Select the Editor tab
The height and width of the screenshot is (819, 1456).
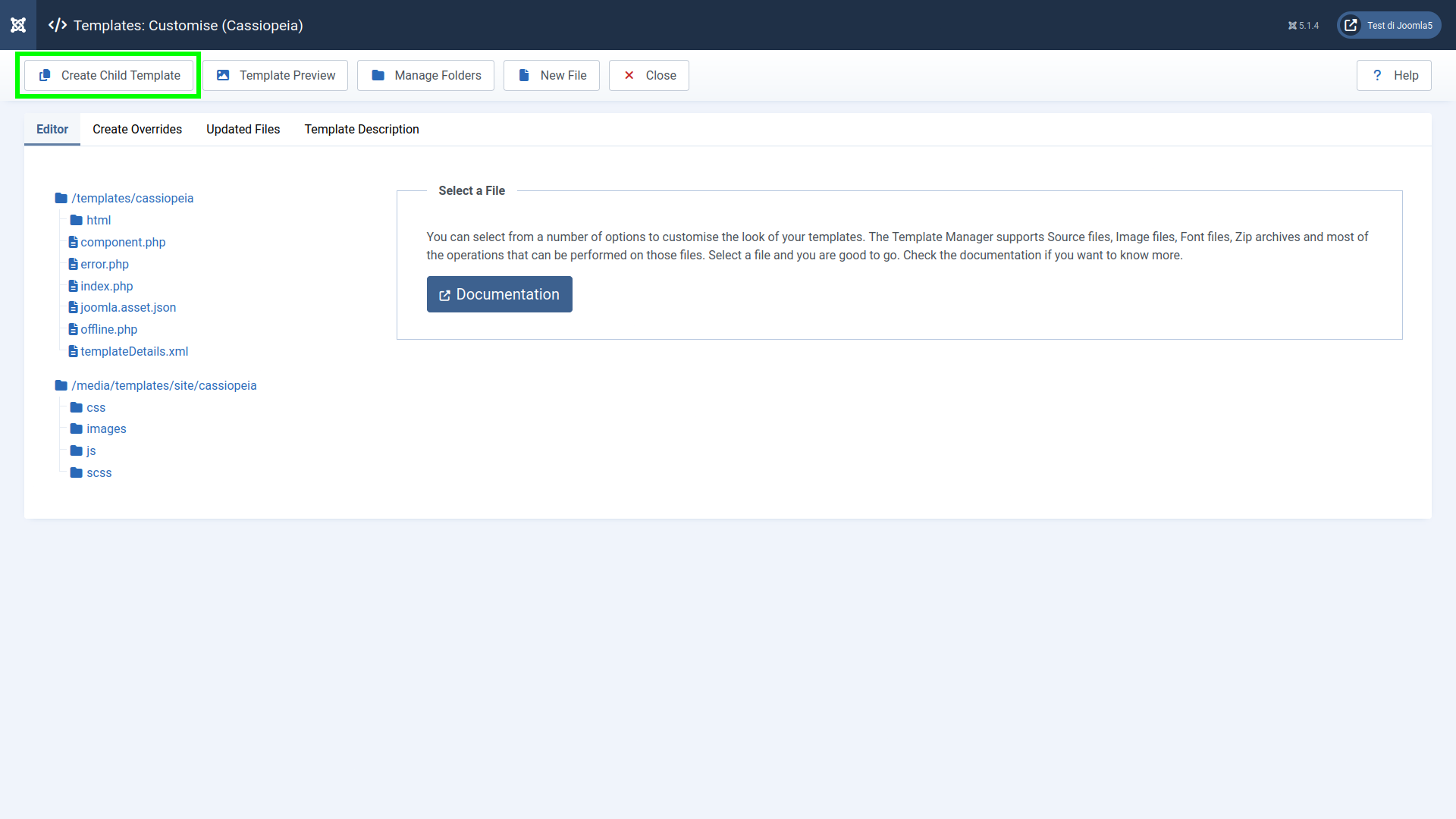pos(52,129)
